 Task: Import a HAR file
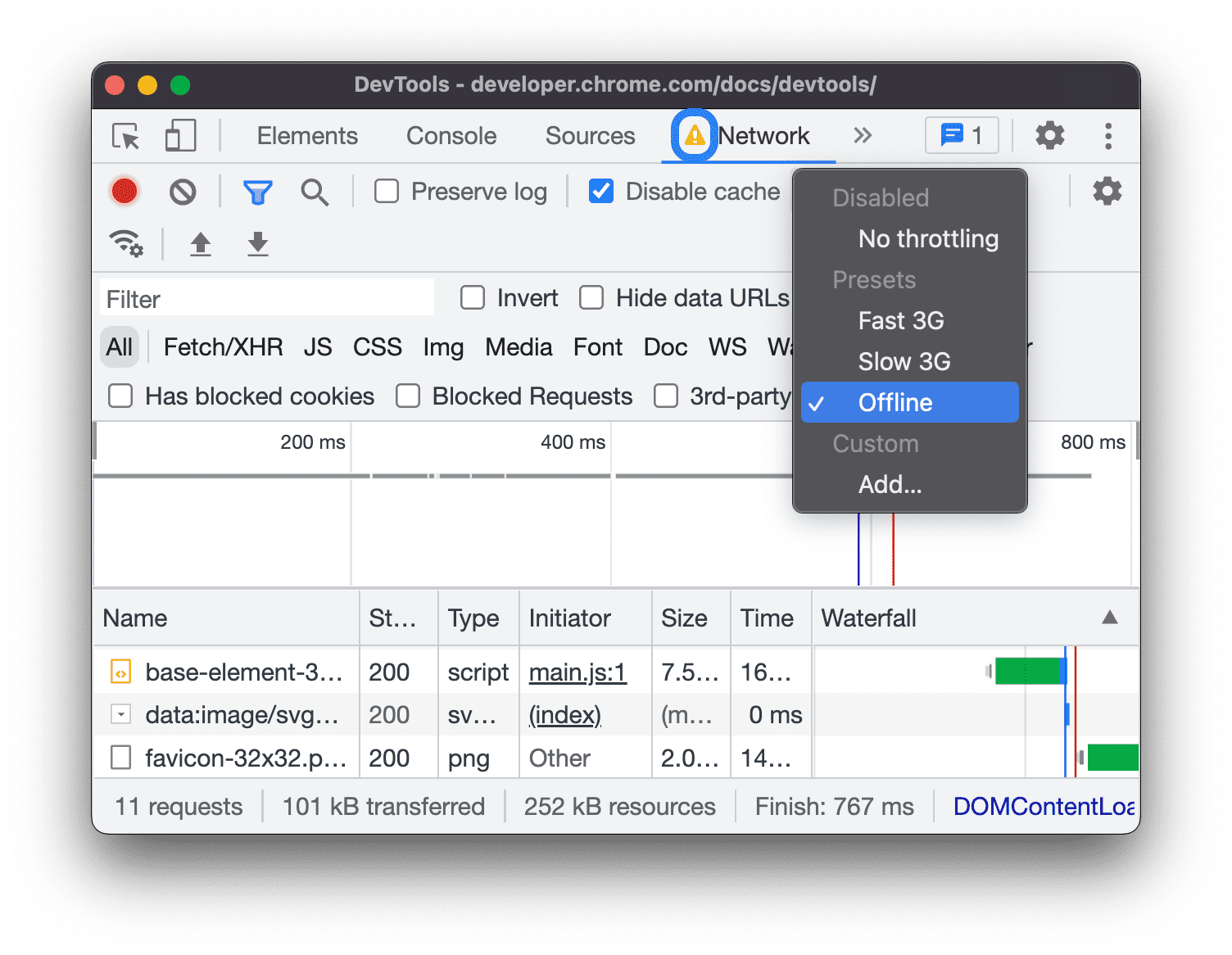pos(201,244)
